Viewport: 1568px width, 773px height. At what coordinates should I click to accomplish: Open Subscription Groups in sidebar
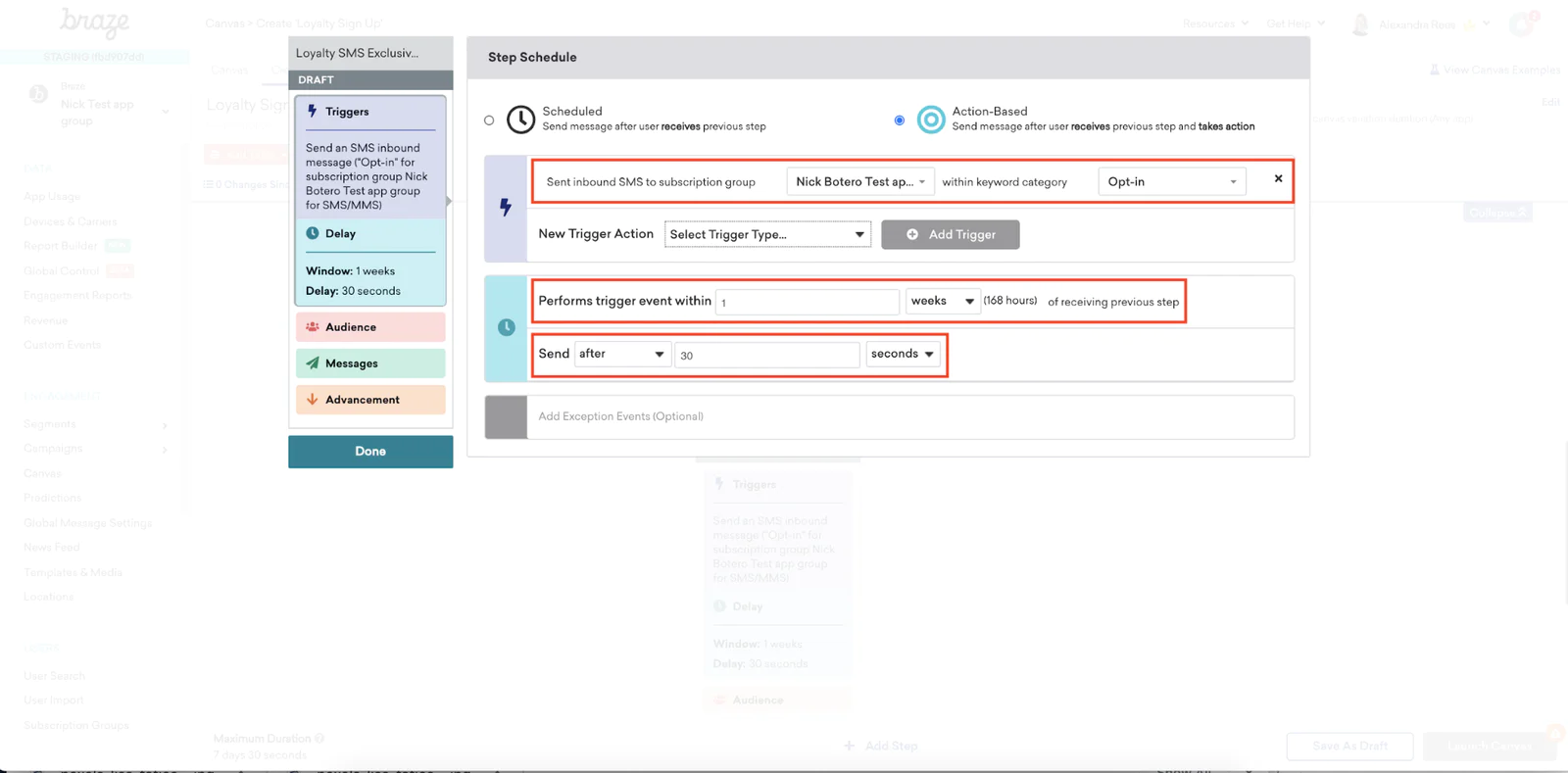(76, 726)
